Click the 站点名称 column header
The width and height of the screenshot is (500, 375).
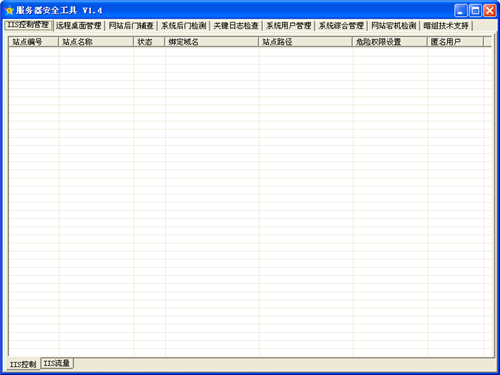96,42
